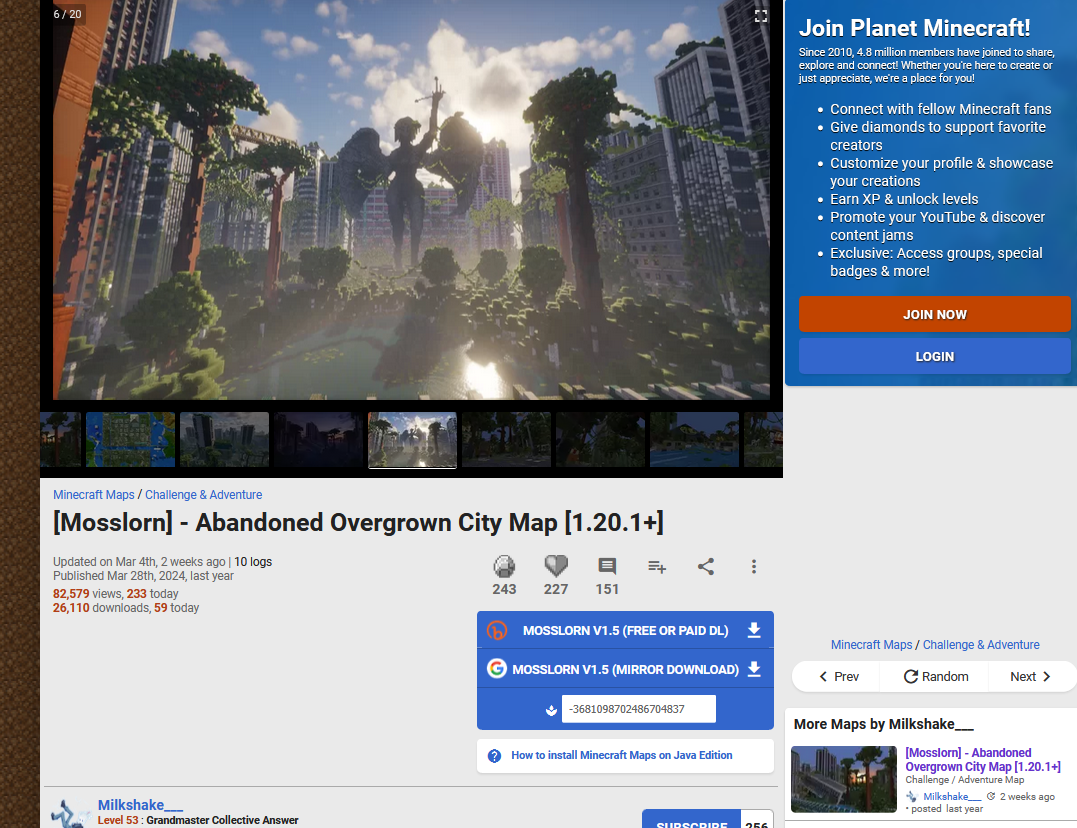Share this map using share icon
This screenshot has width=1077, height=828.
point(706,566)
